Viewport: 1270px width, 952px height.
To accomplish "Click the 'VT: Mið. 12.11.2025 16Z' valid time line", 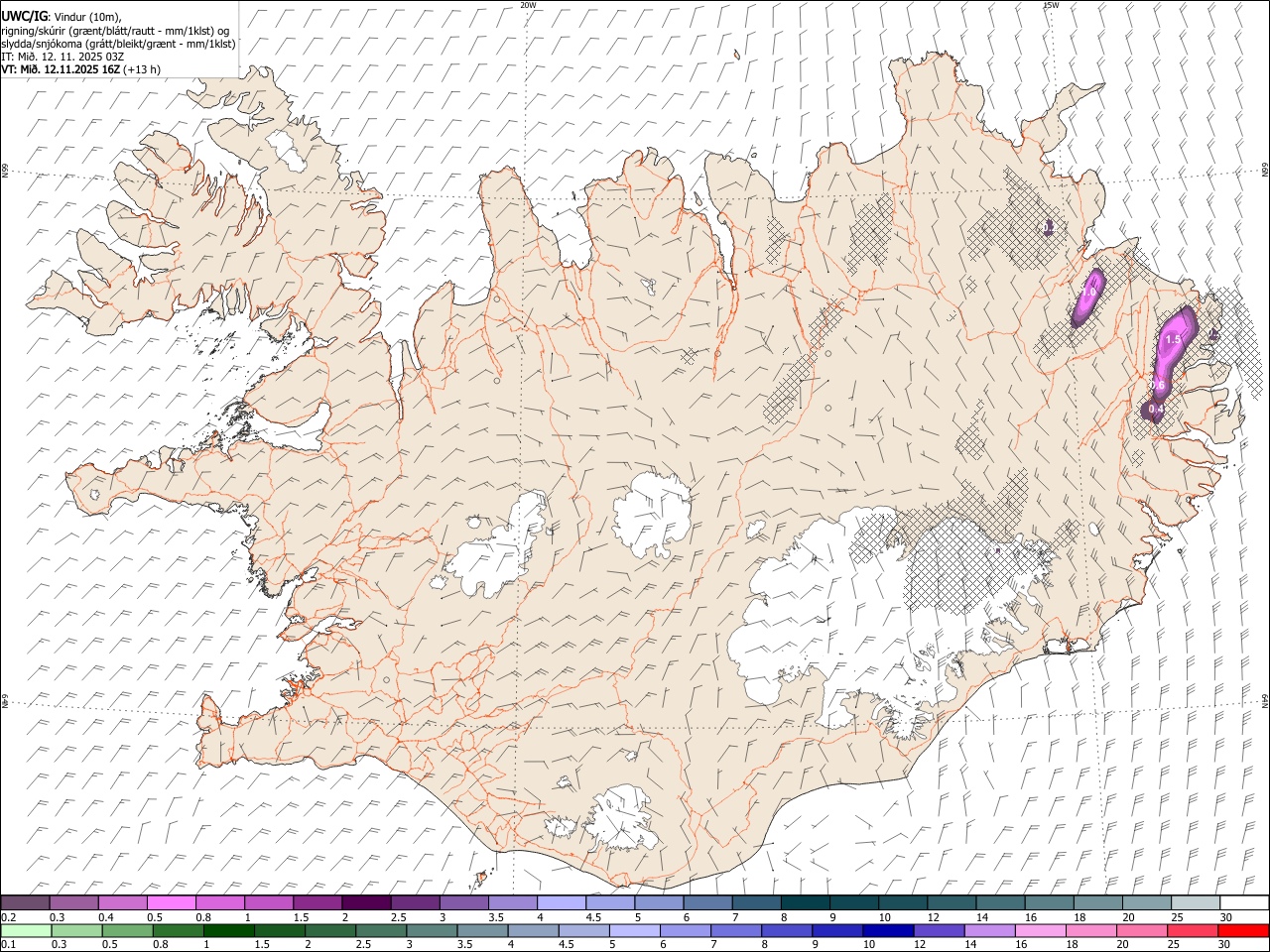I will point(80,69).
